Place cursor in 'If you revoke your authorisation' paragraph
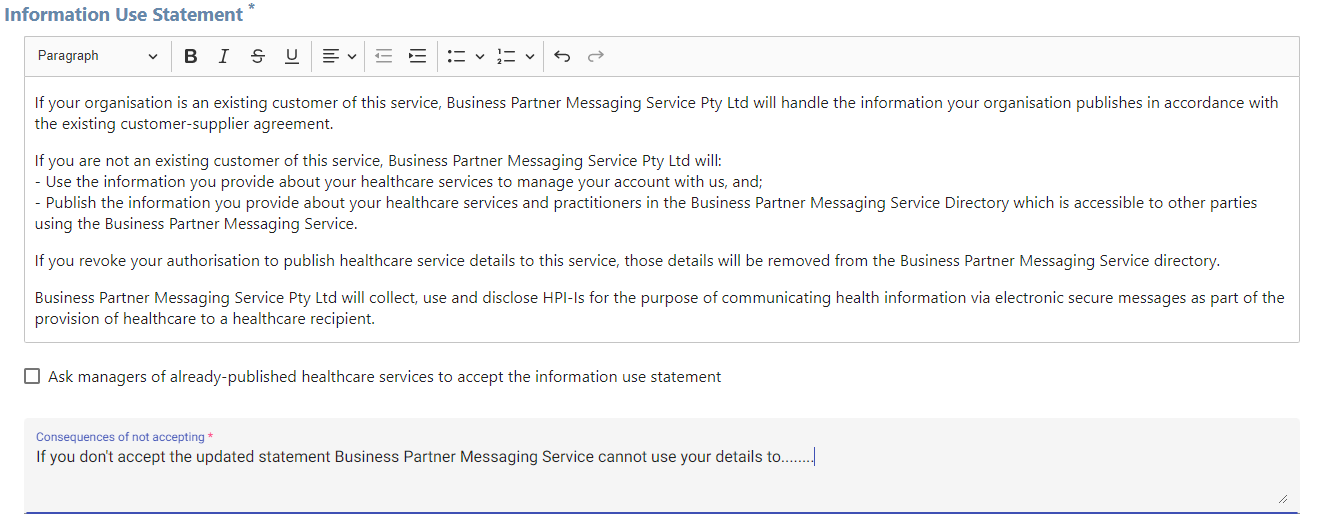Screen dimensions: 1317x520 pos(627,262)
